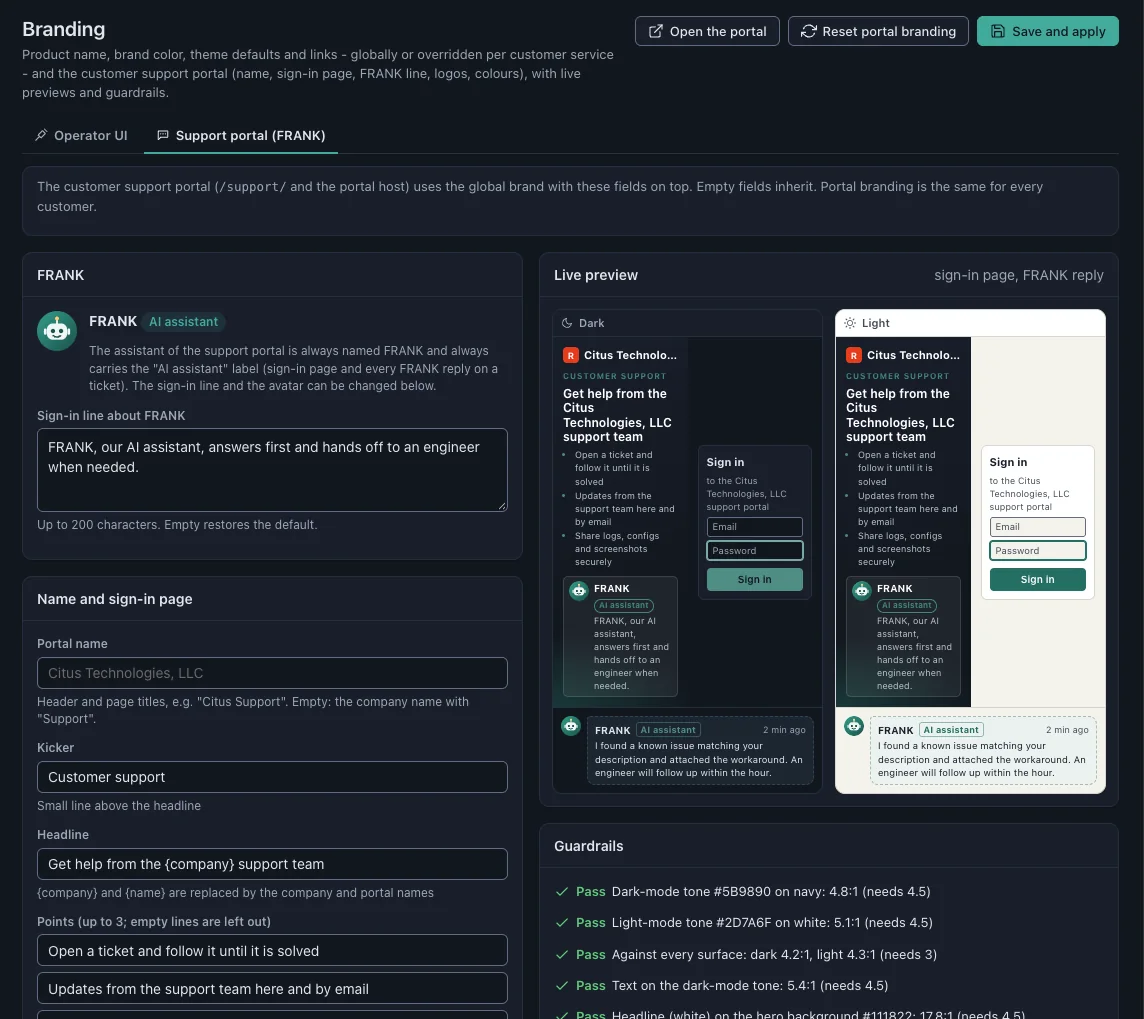Screen dimensions: 1144x1019
Task: Click the text "Light-mode tone #2D7A6F on white: 5.1:1"
Action: pyautogui.click(x=738, y=923)
